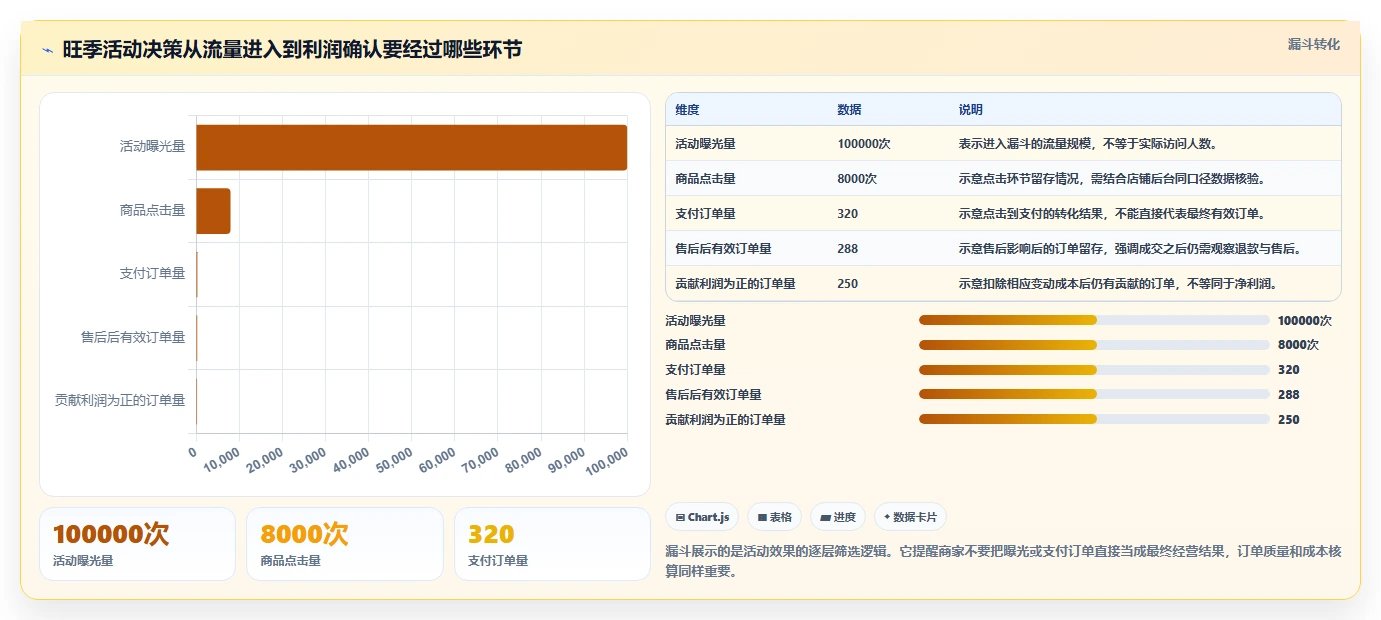
Task: Click the 说明 column header
Action: coord(970,109)
